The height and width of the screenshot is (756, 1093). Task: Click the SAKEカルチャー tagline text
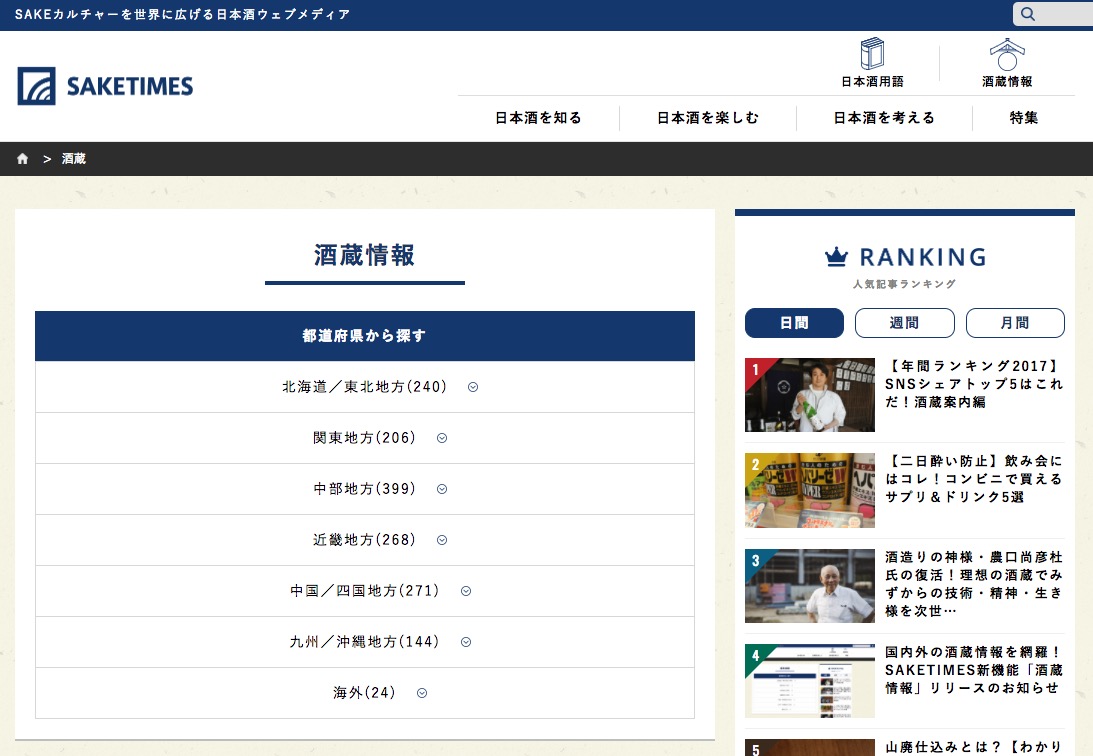[183, 15]
